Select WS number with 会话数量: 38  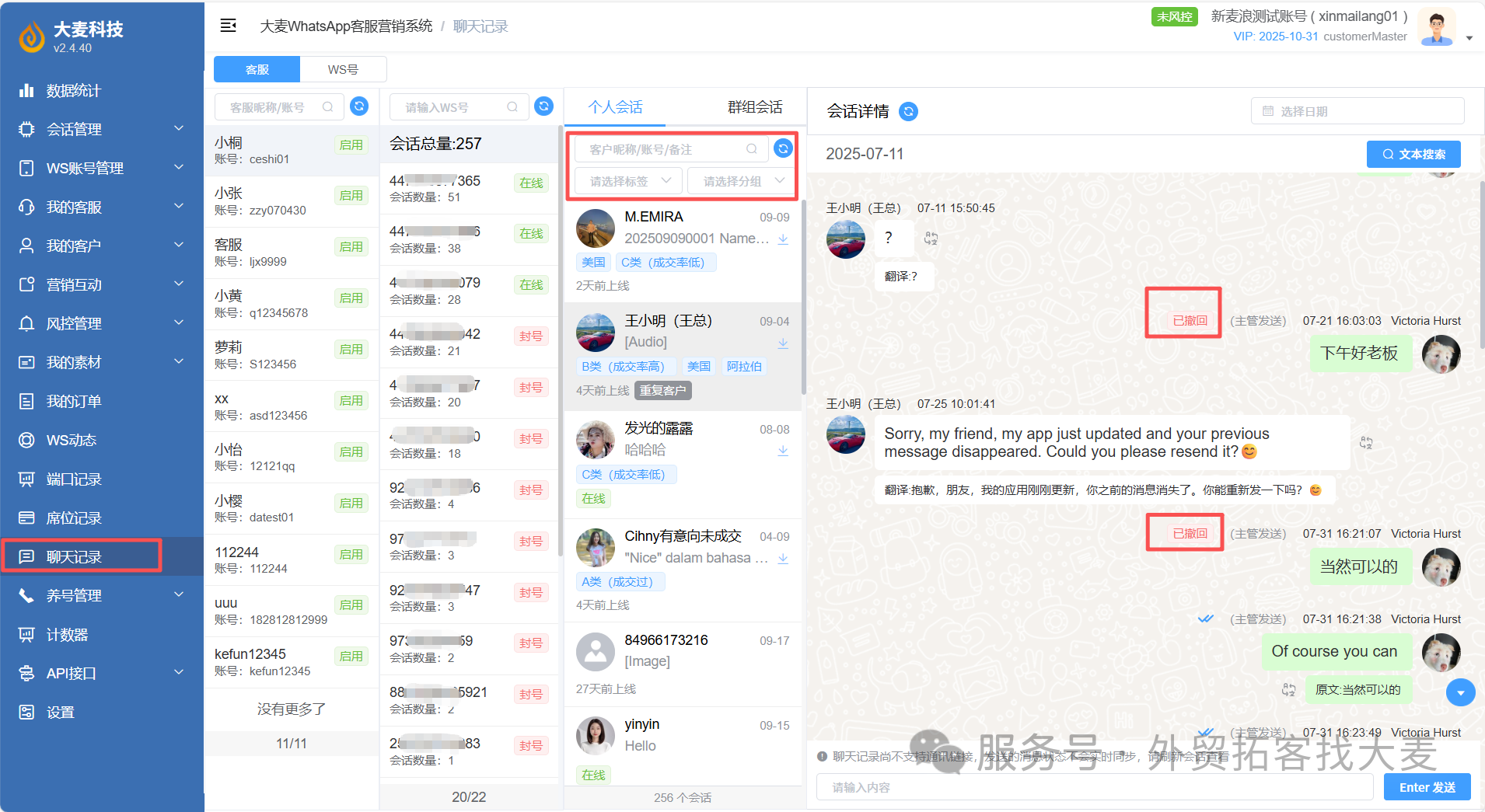click(x=469, y=239)
